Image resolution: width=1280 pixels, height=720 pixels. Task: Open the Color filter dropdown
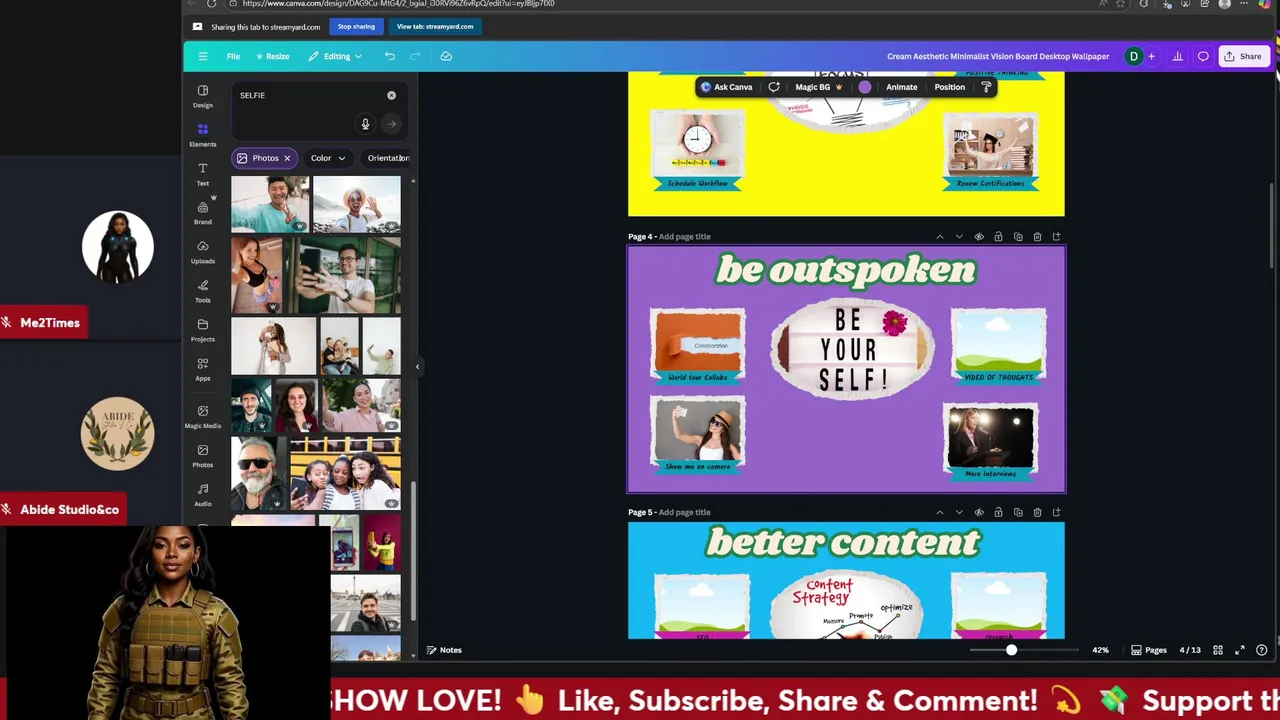pyautogui.click(x=328, y=158)
